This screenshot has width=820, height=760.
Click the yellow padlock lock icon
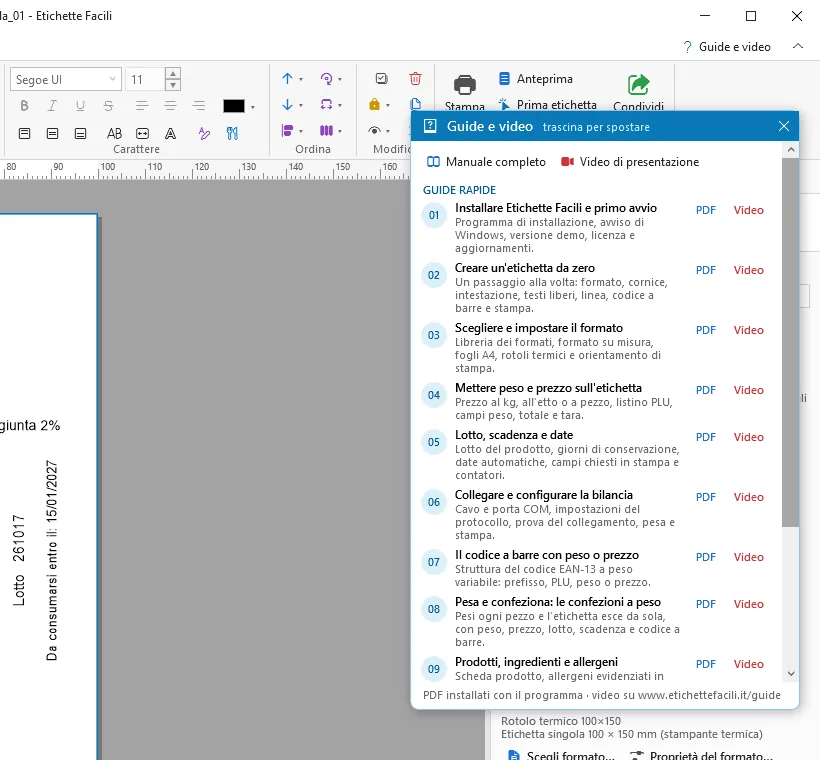374,104
